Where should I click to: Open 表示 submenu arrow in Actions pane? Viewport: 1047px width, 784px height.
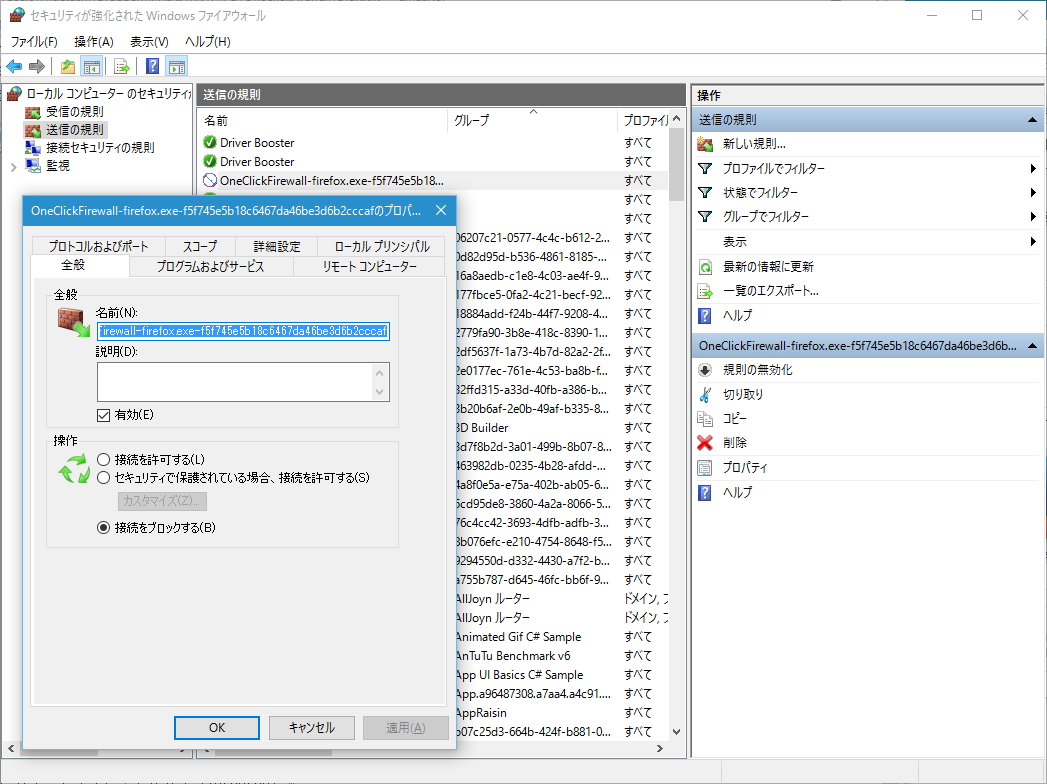pyautogui.click(x=1033, y=242)
